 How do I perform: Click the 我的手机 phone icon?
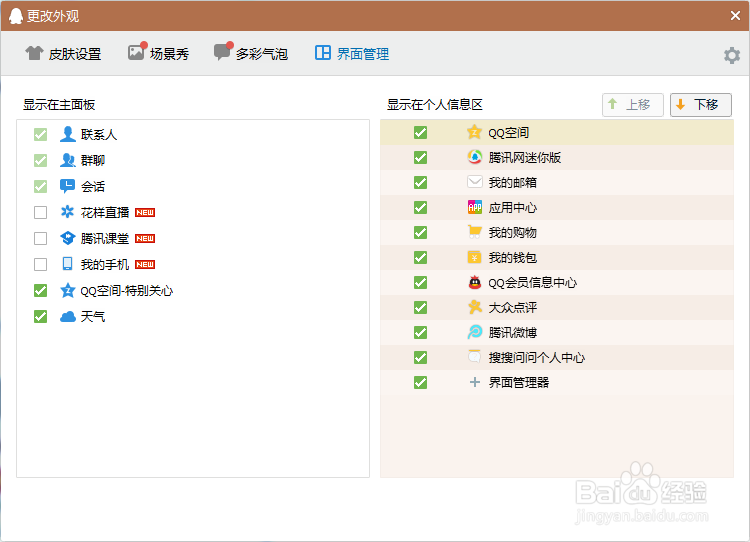pyautogui.click(x=67, y=264)
